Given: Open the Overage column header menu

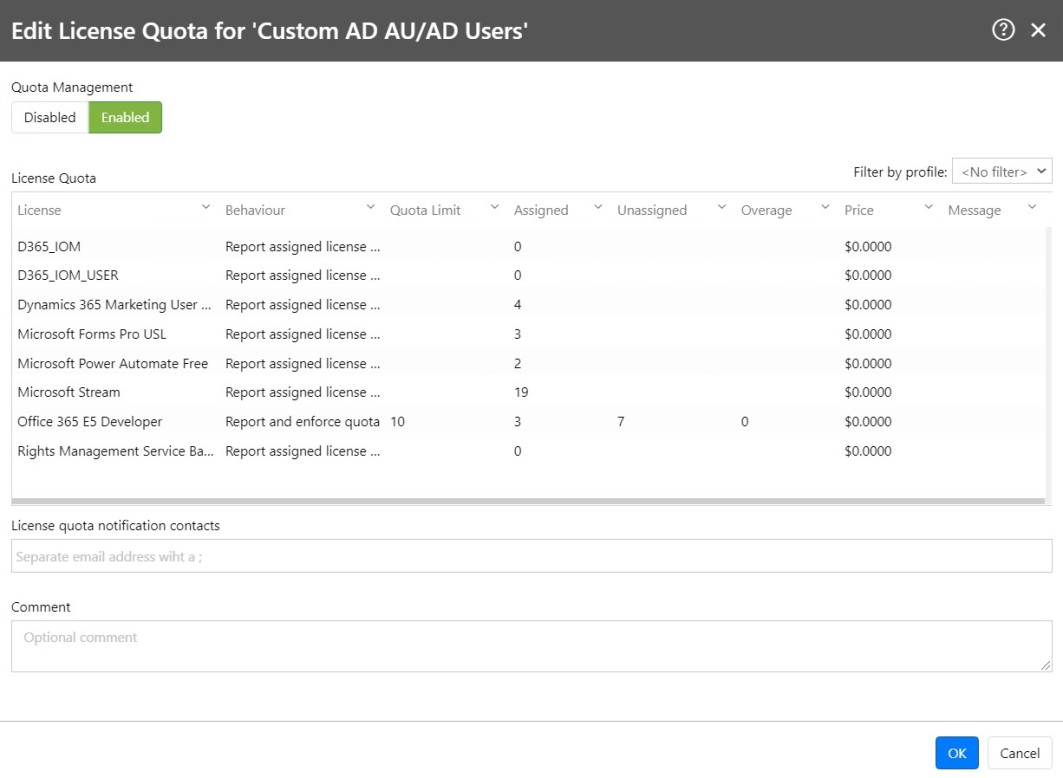Looking at the screenshot, I should [x=824, y=207].
